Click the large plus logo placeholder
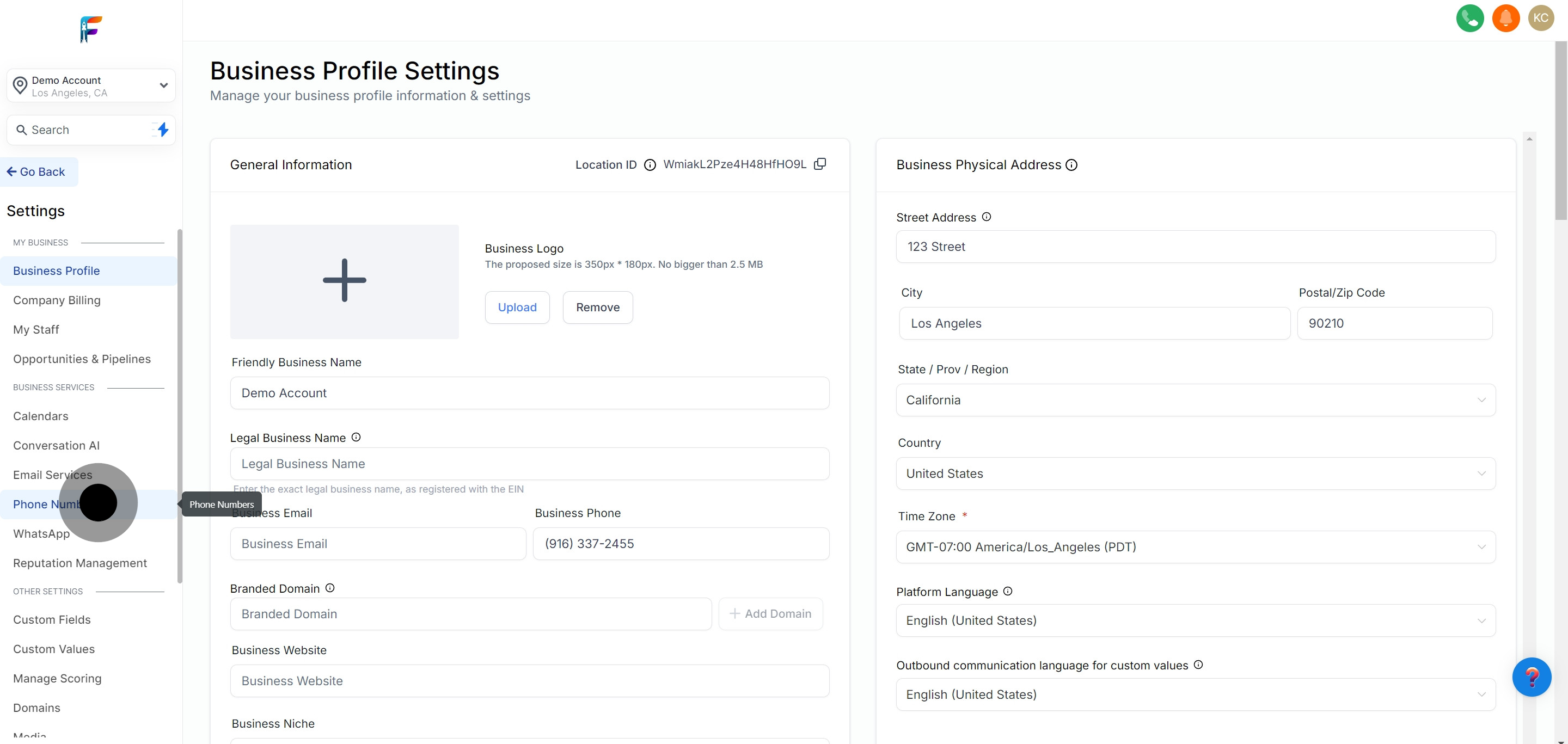Image resolution: width=1568 pixels, height=744 pixels. point(345,281)
